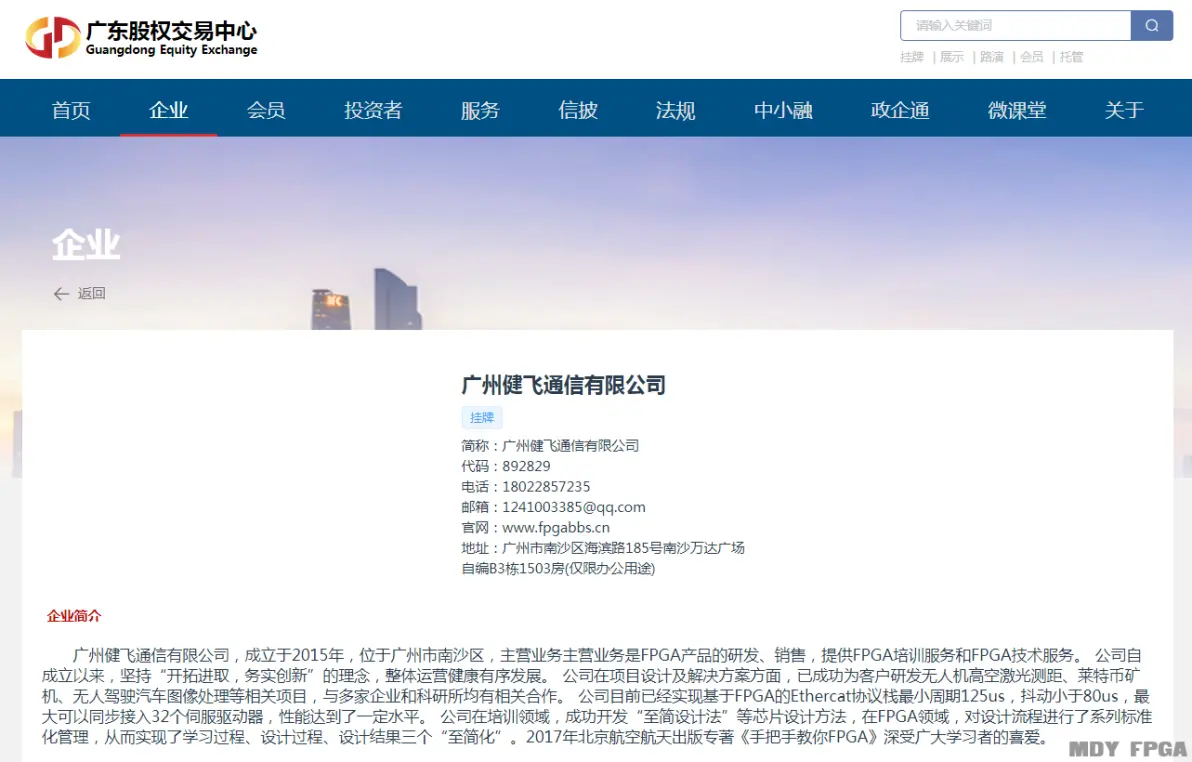The width and height of the screenshot is (1192, 762).
Task: Click the search magnifier button
Action: pyautogui.click(x=1152, y=26)
